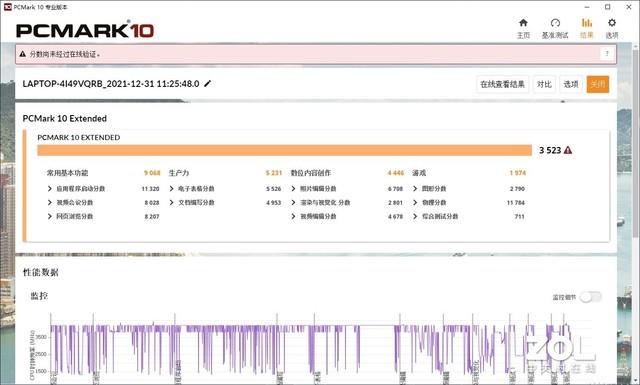The height and width of the screenshot is (385, 640).
Task: Click the orange 关闭 button
Action: 598,84
